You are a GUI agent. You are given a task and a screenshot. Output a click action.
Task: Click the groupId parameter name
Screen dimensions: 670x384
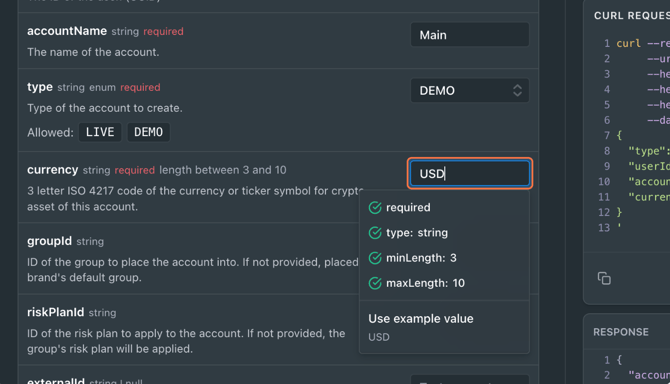pyautogui.click(x=50, y=241)
